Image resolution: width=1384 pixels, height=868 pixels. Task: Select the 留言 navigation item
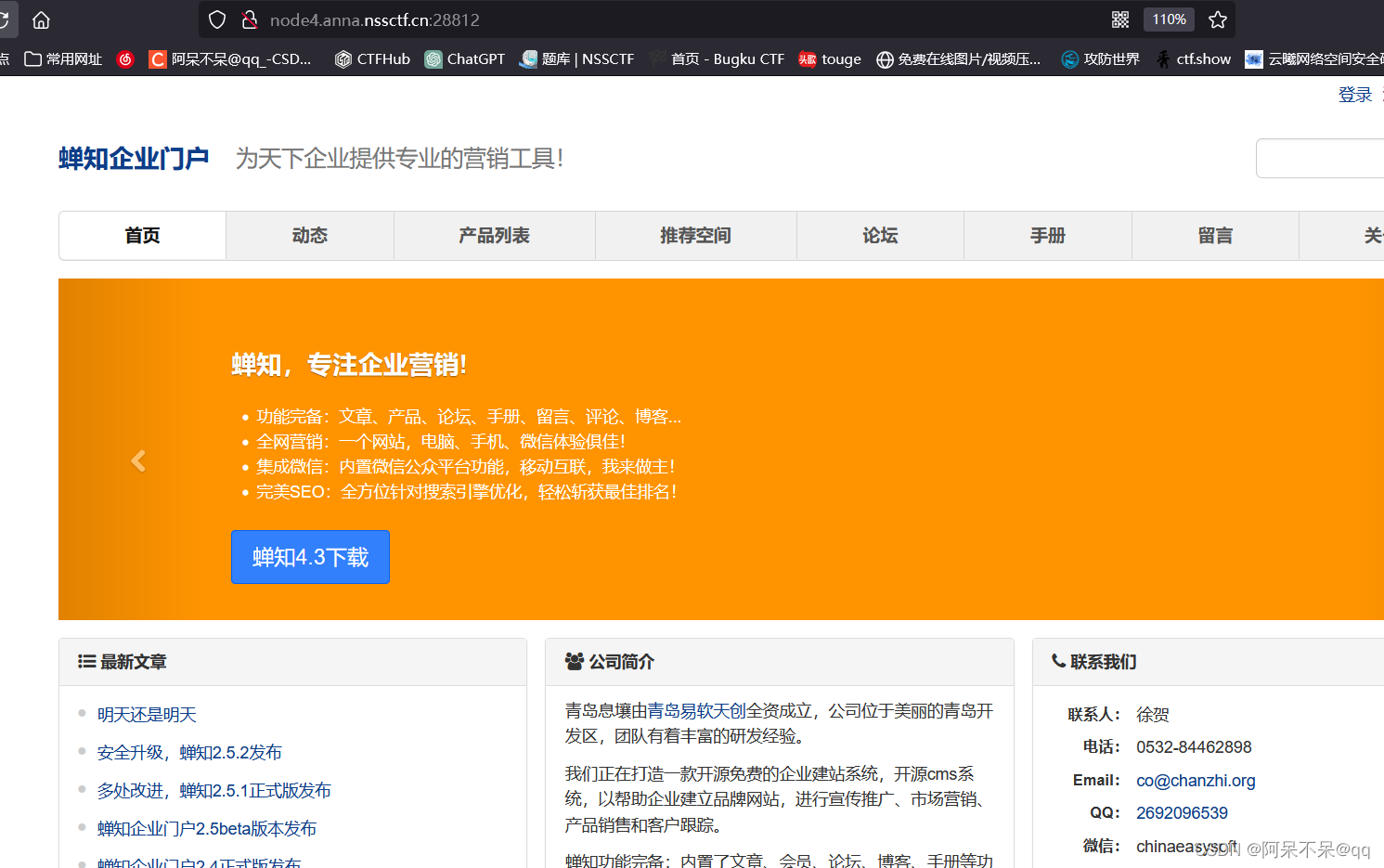pyautogui.click(x=1215, y=235)
